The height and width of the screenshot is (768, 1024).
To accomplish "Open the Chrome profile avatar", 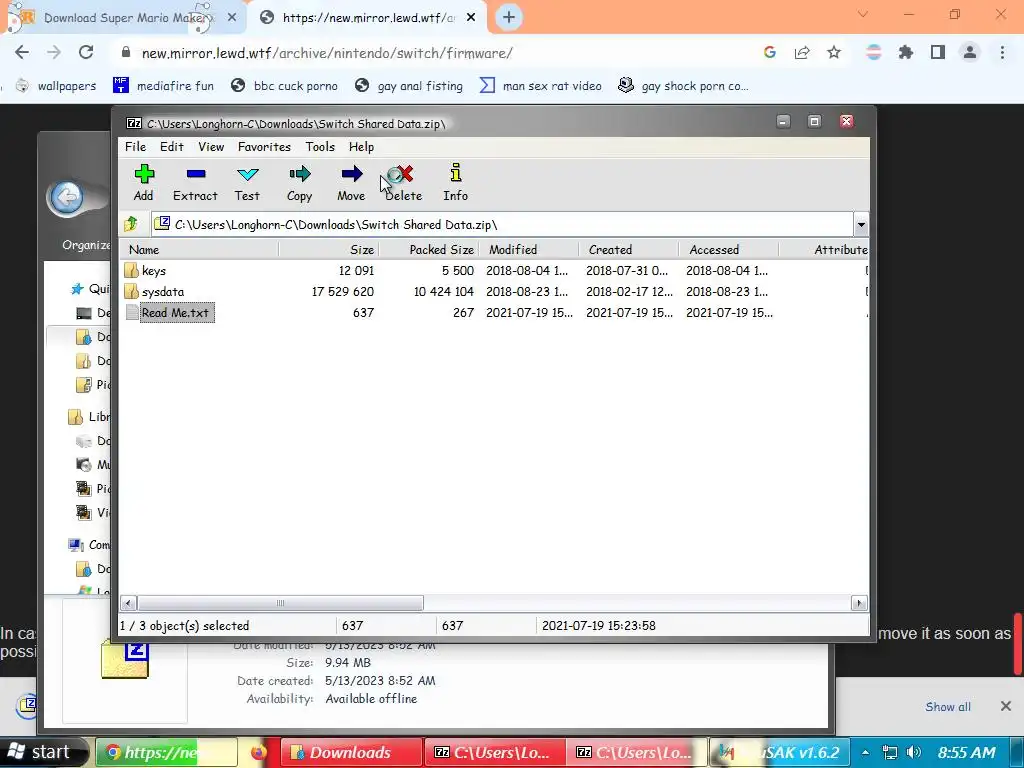I will 970,52.
